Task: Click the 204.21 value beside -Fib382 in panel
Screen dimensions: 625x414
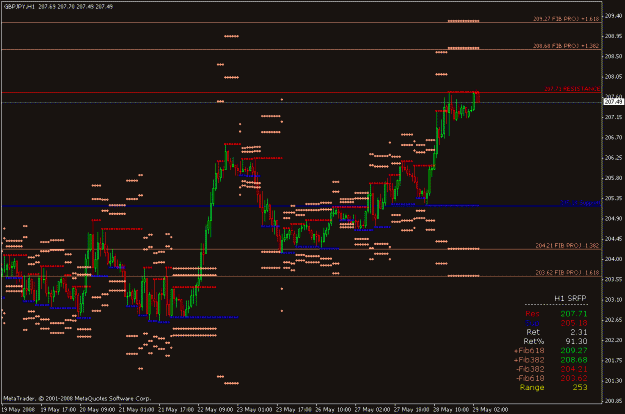Action: pyautogui.click(x=574, y=369)
